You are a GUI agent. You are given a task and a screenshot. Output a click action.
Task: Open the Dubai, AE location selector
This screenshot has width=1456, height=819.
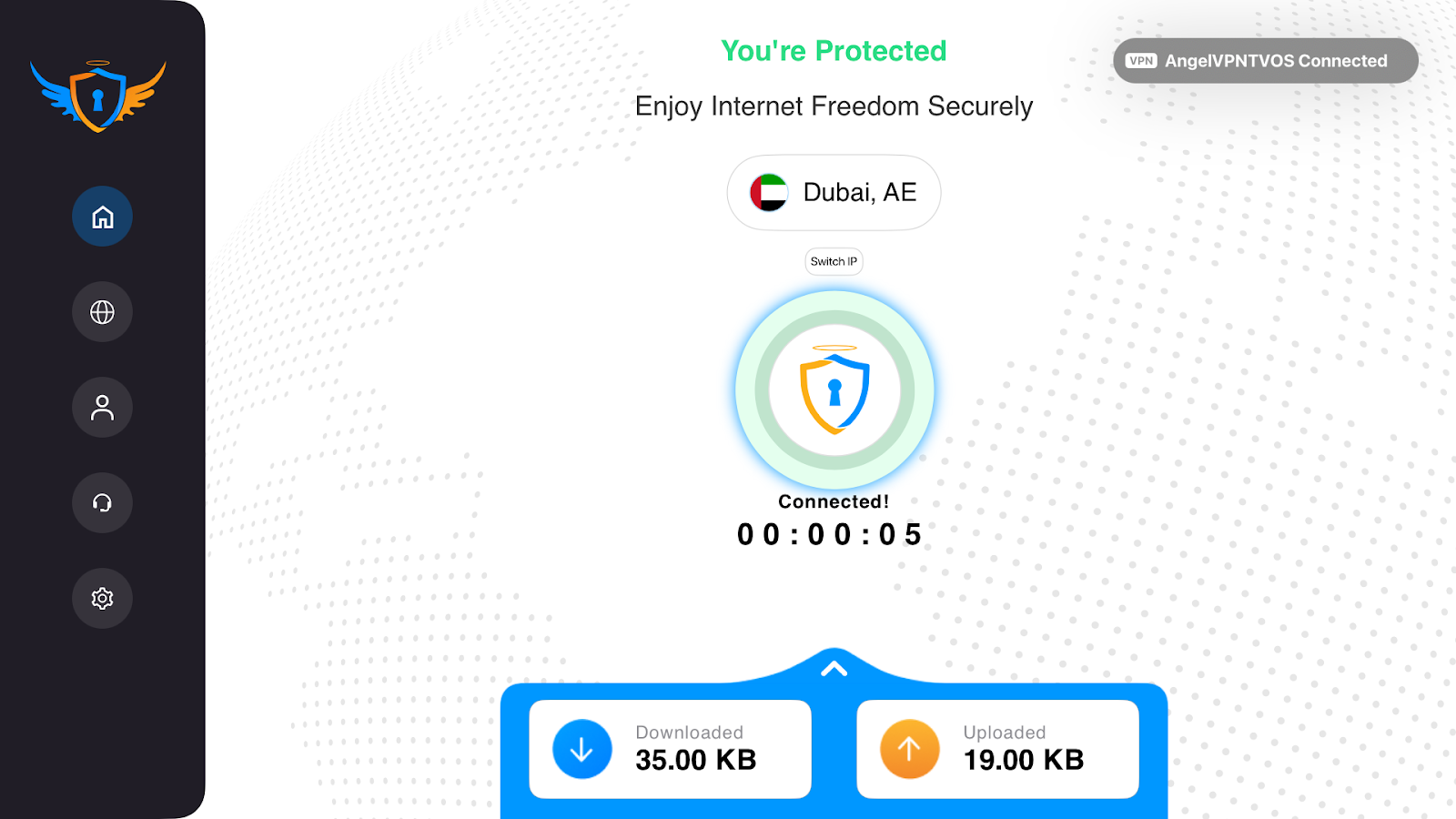[x=834, y=192]
